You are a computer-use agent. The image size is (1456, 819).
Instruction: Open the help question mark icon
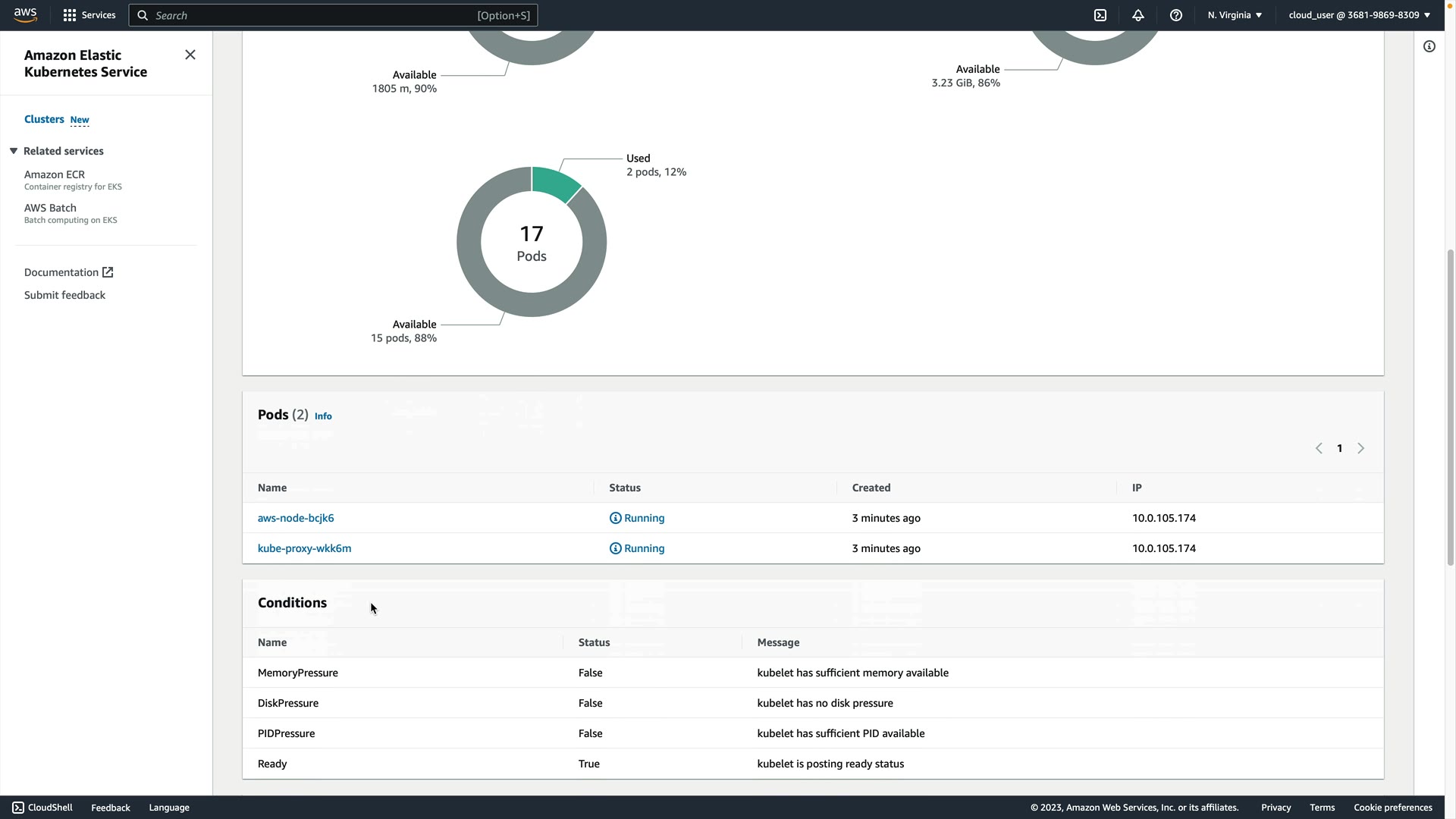point(1176,15)
